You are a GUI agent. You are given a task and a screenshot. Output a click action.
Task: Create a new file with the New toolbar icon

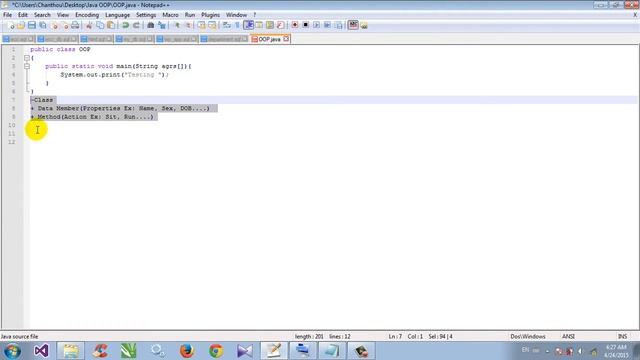[11, 25]
